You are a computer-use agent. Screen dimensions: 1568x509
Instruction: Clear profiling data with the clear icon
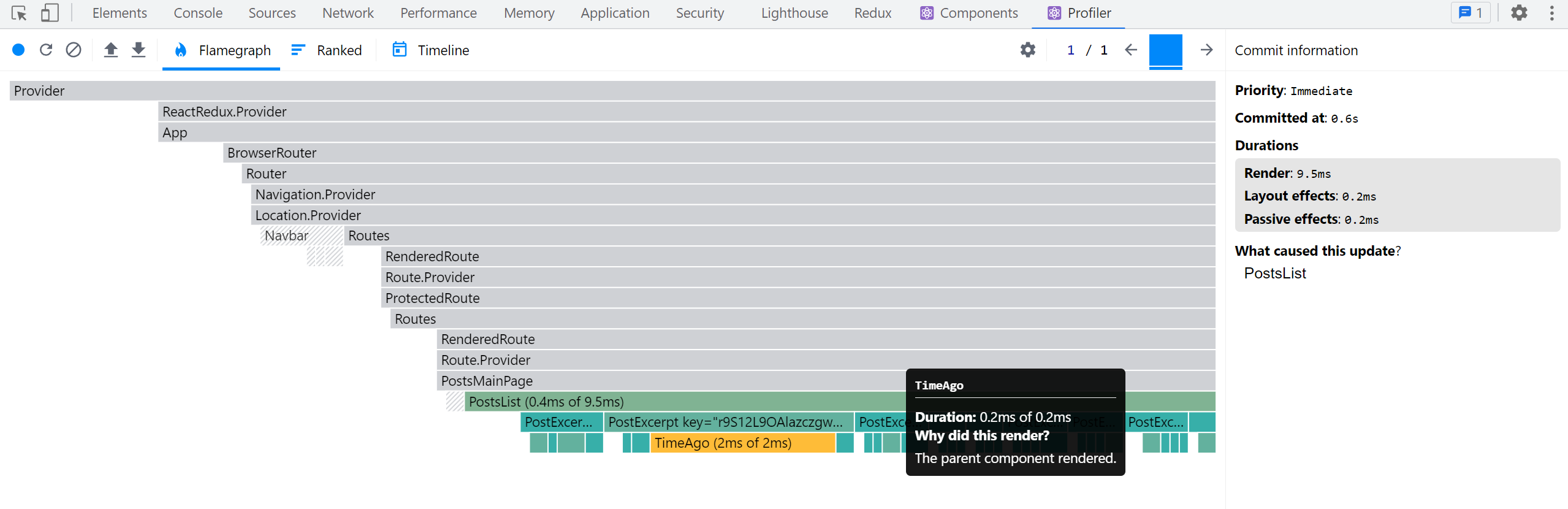74,50
